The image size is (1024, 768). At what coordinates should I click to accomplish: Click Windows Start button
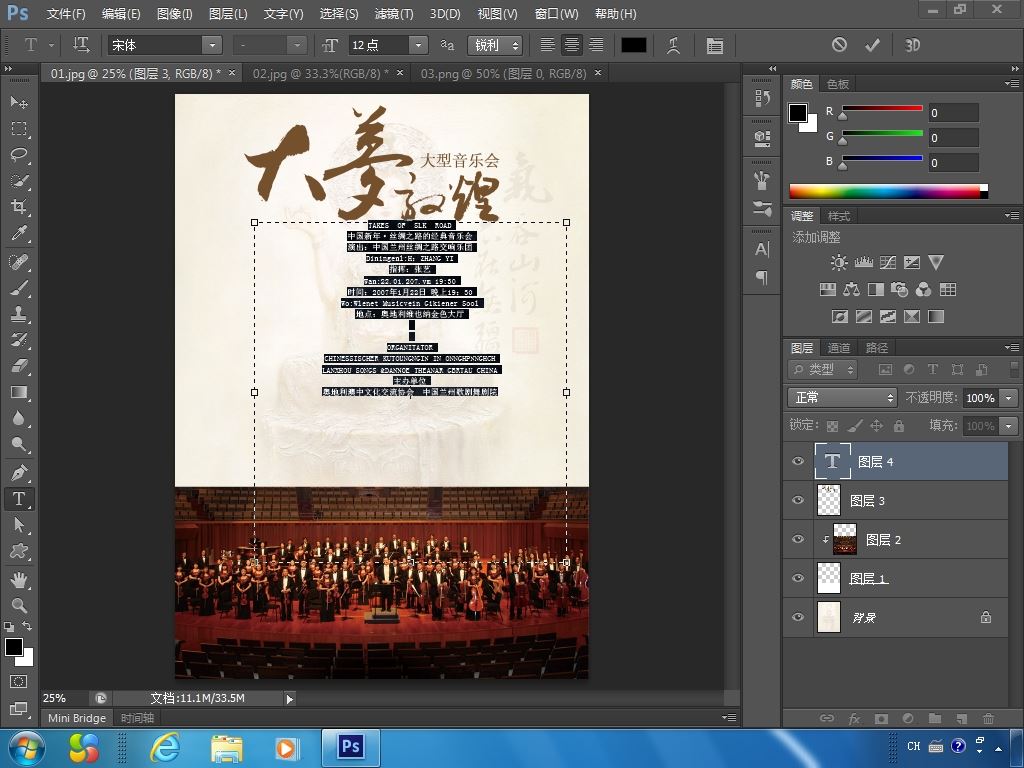pos(27,748)
